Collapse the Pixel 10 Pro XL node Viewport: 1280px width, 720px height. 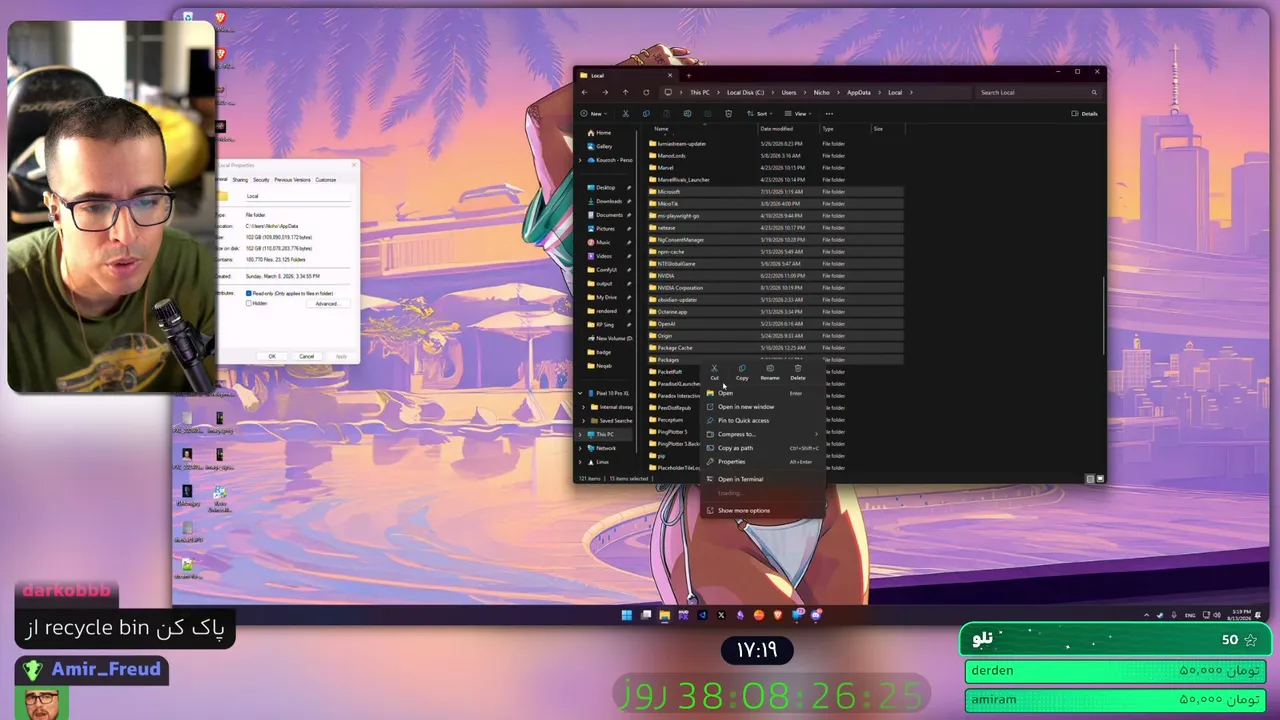[x=580, y=393]
